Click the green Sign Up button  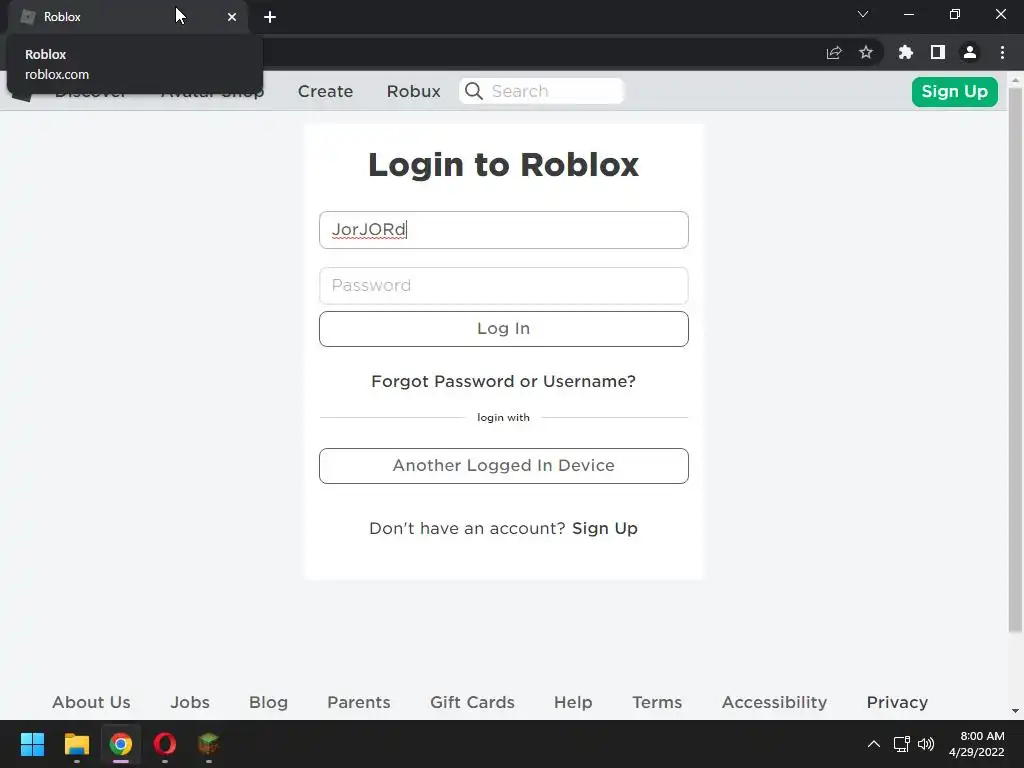[x=954, y=91]
